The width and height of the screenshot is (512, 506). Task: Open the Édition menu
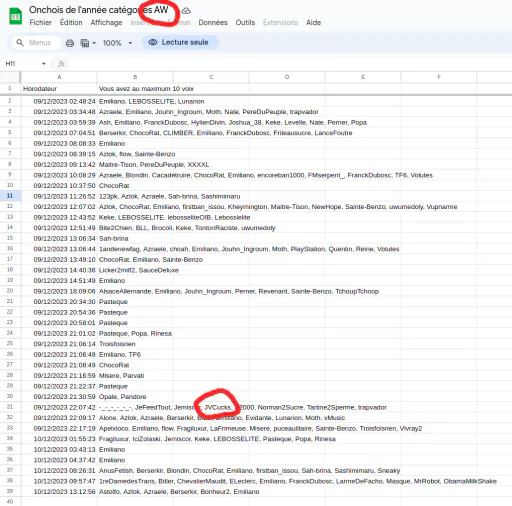(x=71, y=23)
